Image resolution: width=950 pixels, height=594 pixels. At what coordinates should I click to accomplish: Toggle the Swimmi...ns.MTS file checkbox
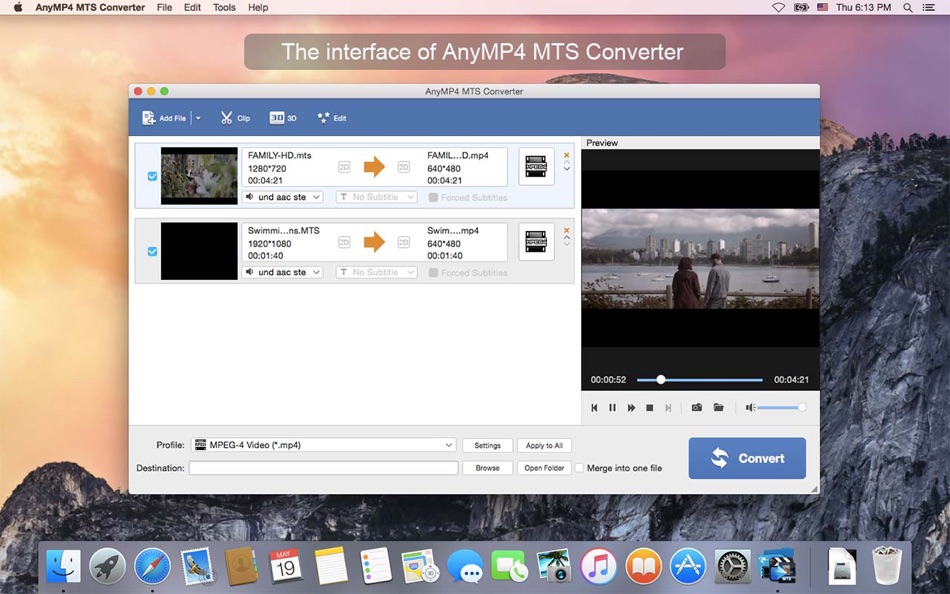(x=152, y=251)
